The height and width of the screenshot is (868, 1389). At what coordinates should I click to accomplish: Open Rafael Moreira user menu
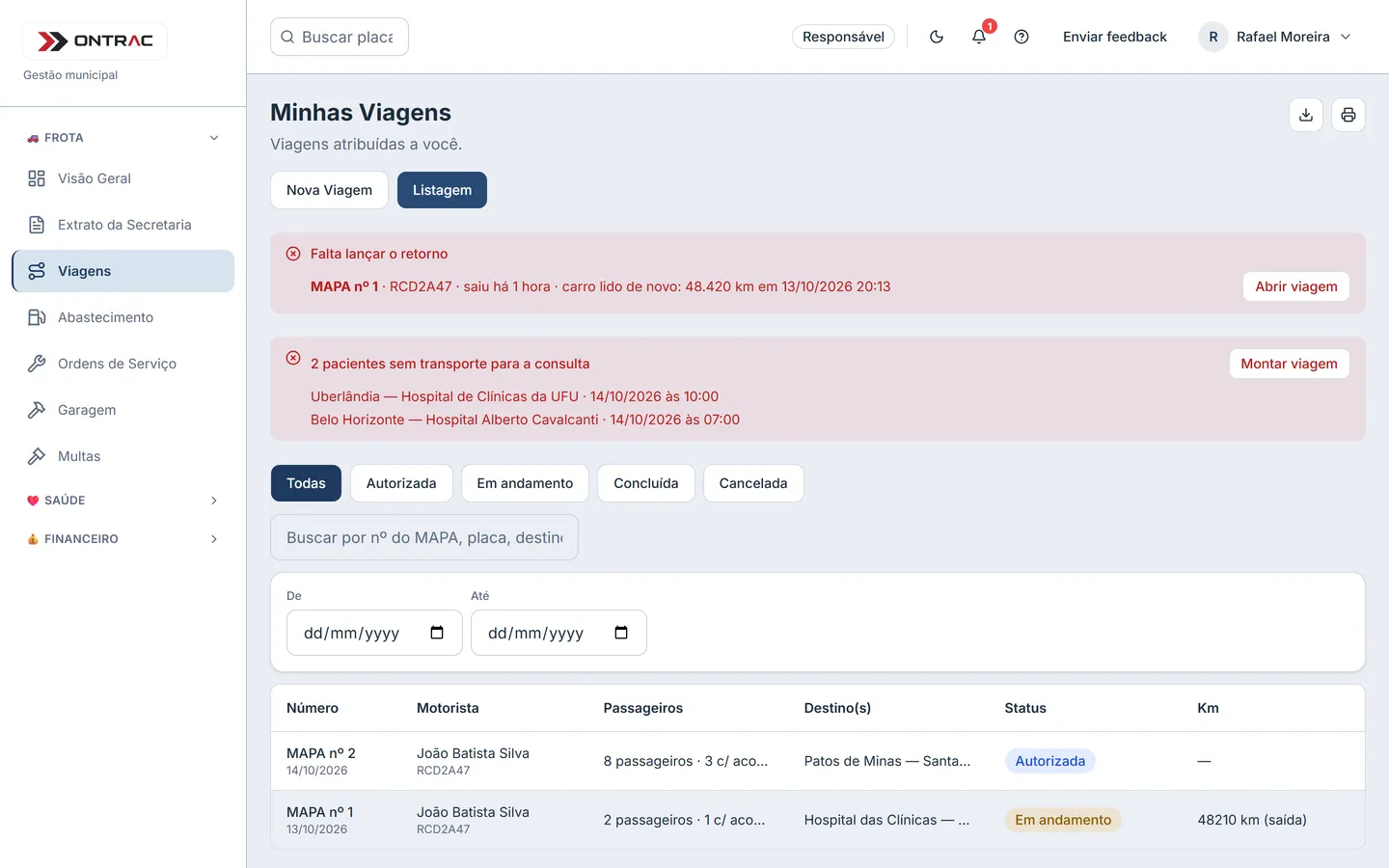(x=1275, y=37)
